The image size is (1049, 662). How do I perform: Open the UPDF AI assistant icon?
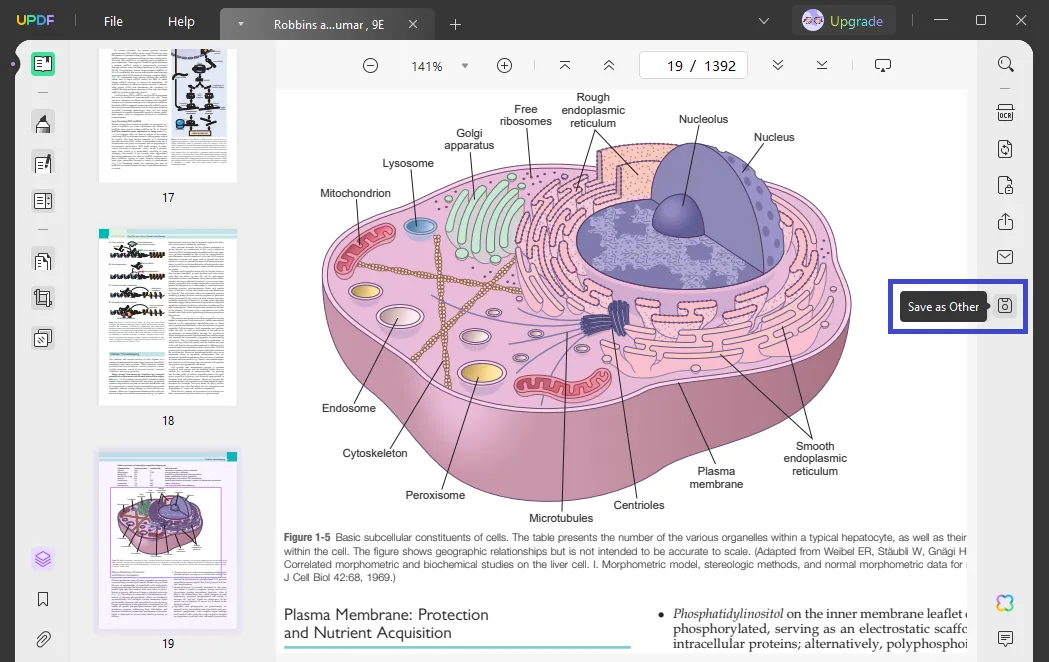[x=1005, y=603]
